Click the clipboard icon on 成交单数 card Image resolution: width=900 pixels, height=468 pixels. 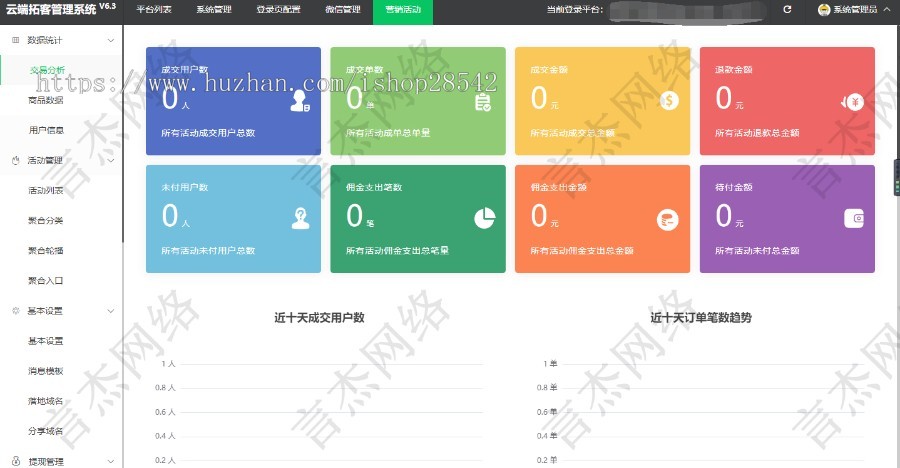click(483, 102)
